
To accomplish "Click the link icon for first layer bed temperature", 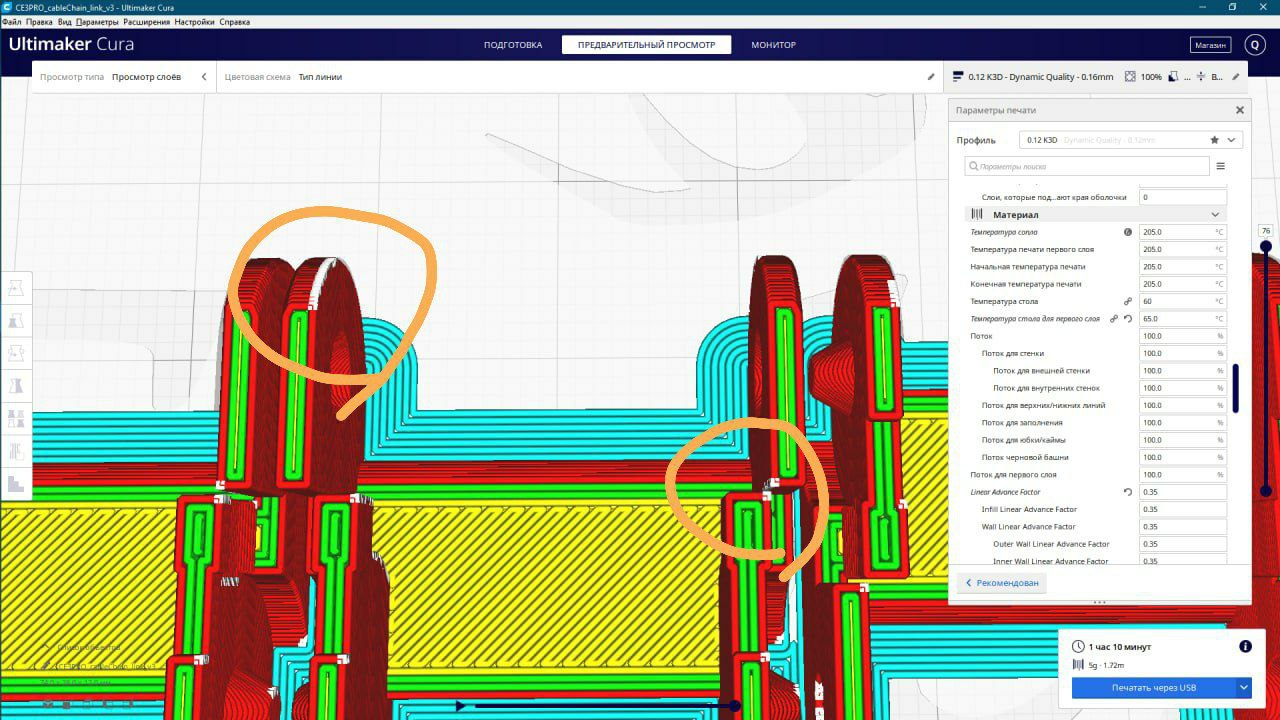I will (x=1113, y=318).
